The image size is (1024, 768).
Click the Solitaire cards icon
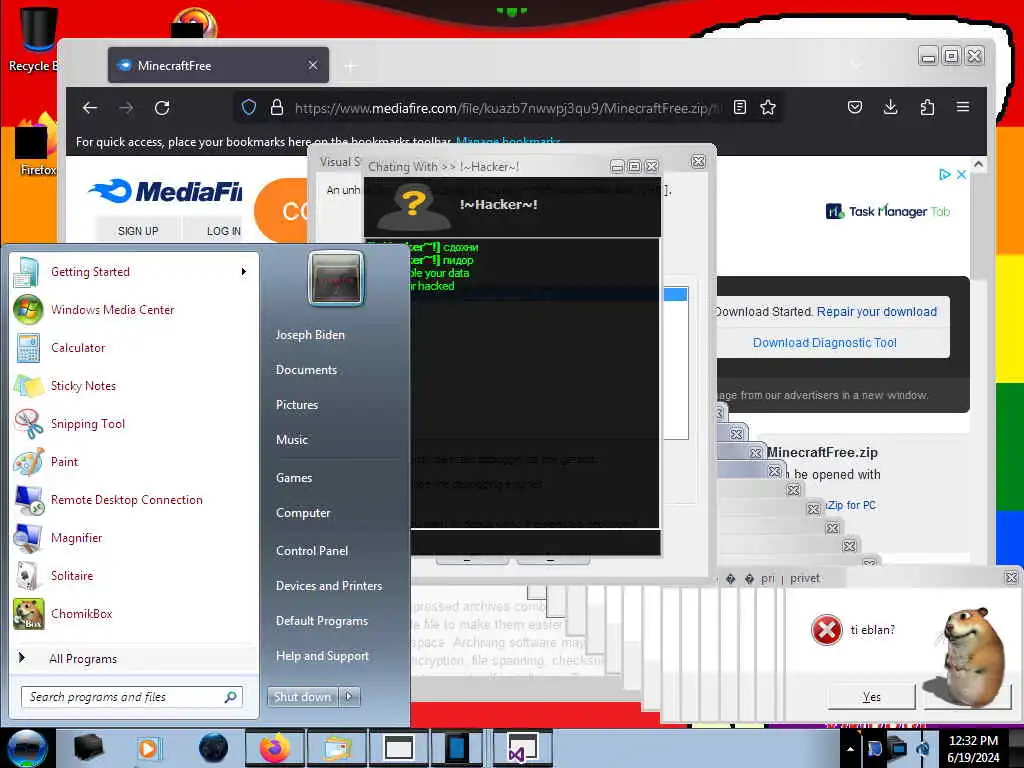pos(29,576)
